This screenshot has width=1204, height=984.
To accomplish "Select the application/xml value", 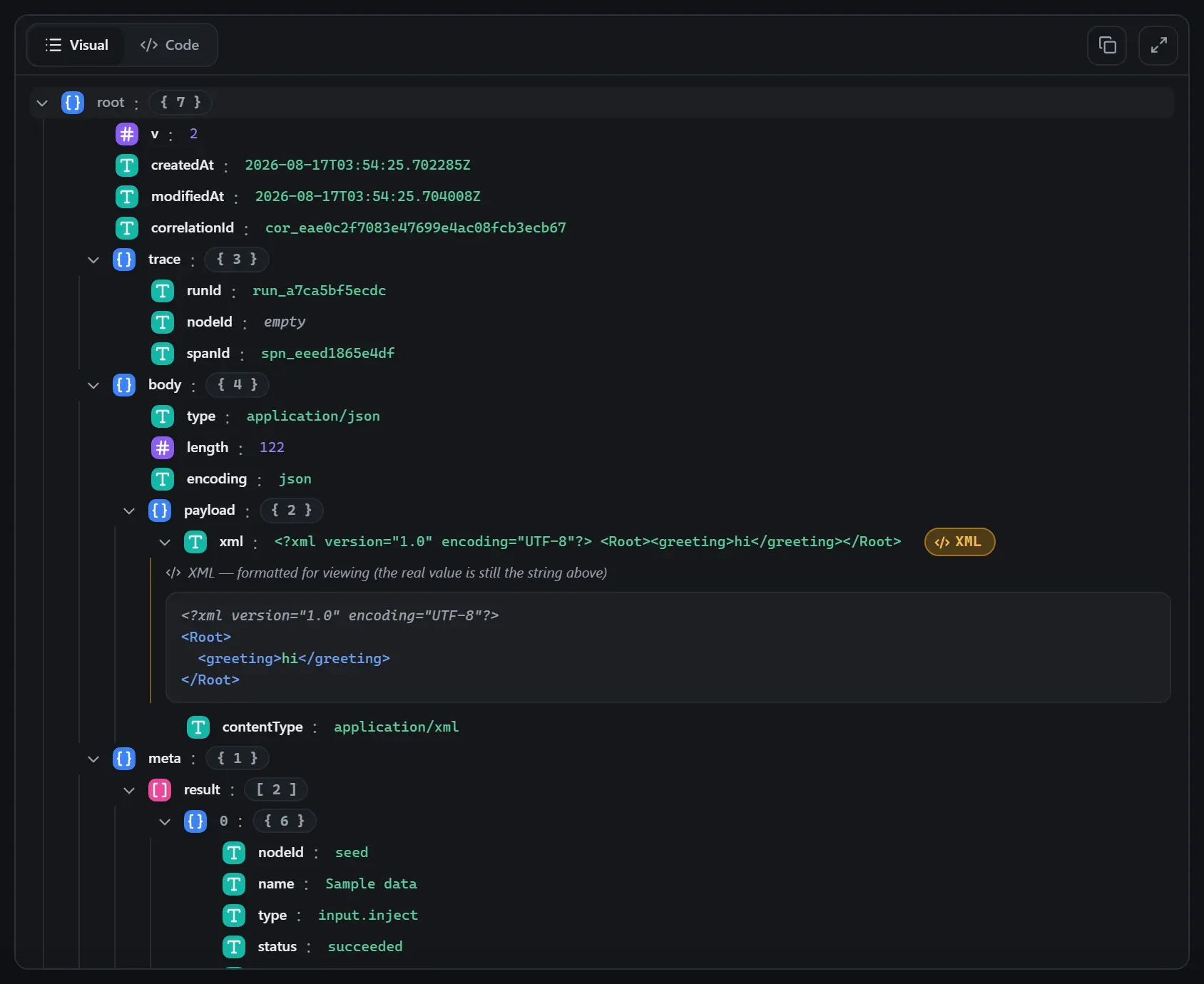I will [x=397, y=727].
